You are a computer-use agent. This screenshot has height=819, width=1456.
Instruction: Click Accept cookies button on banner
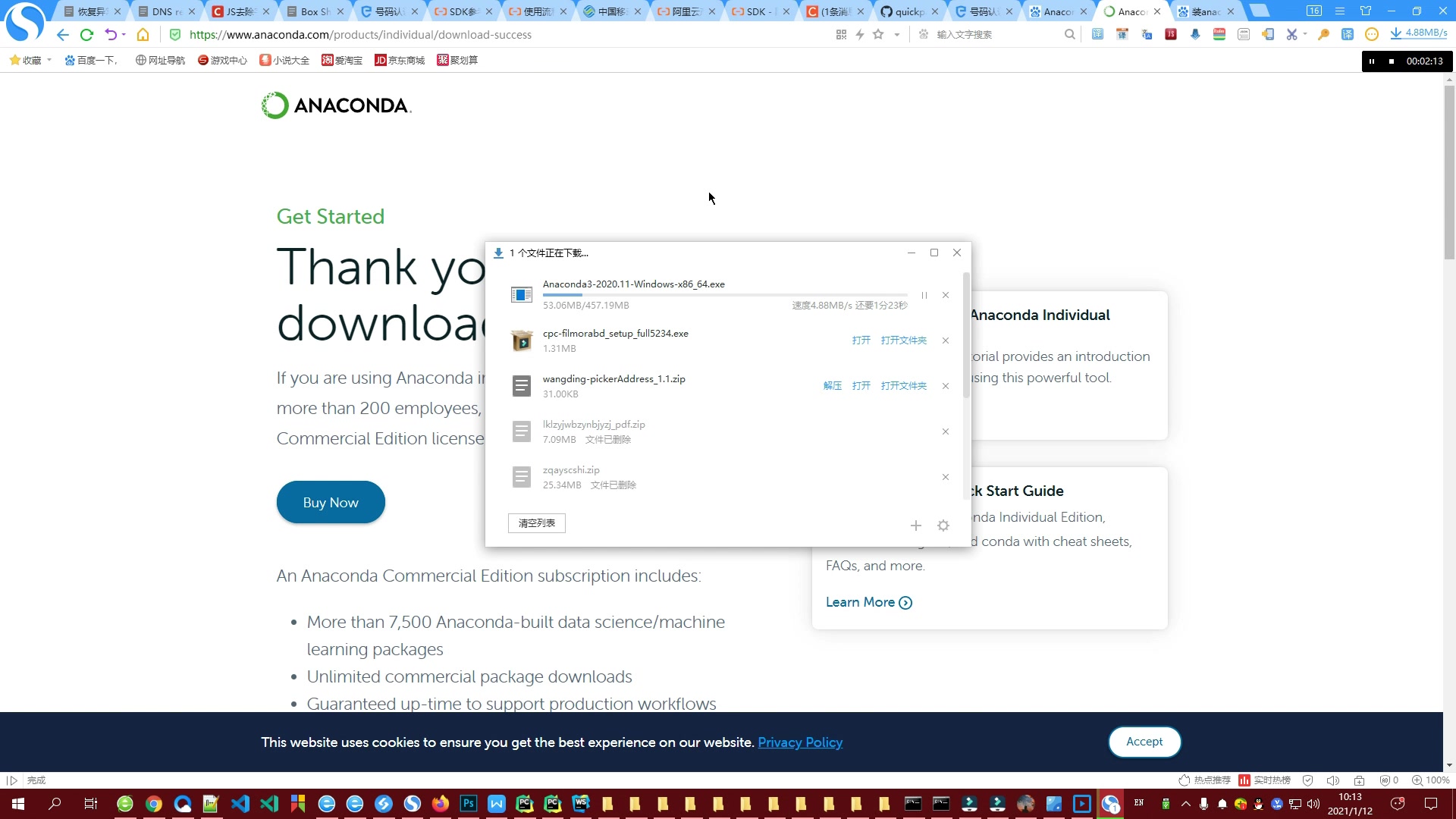1144,741
